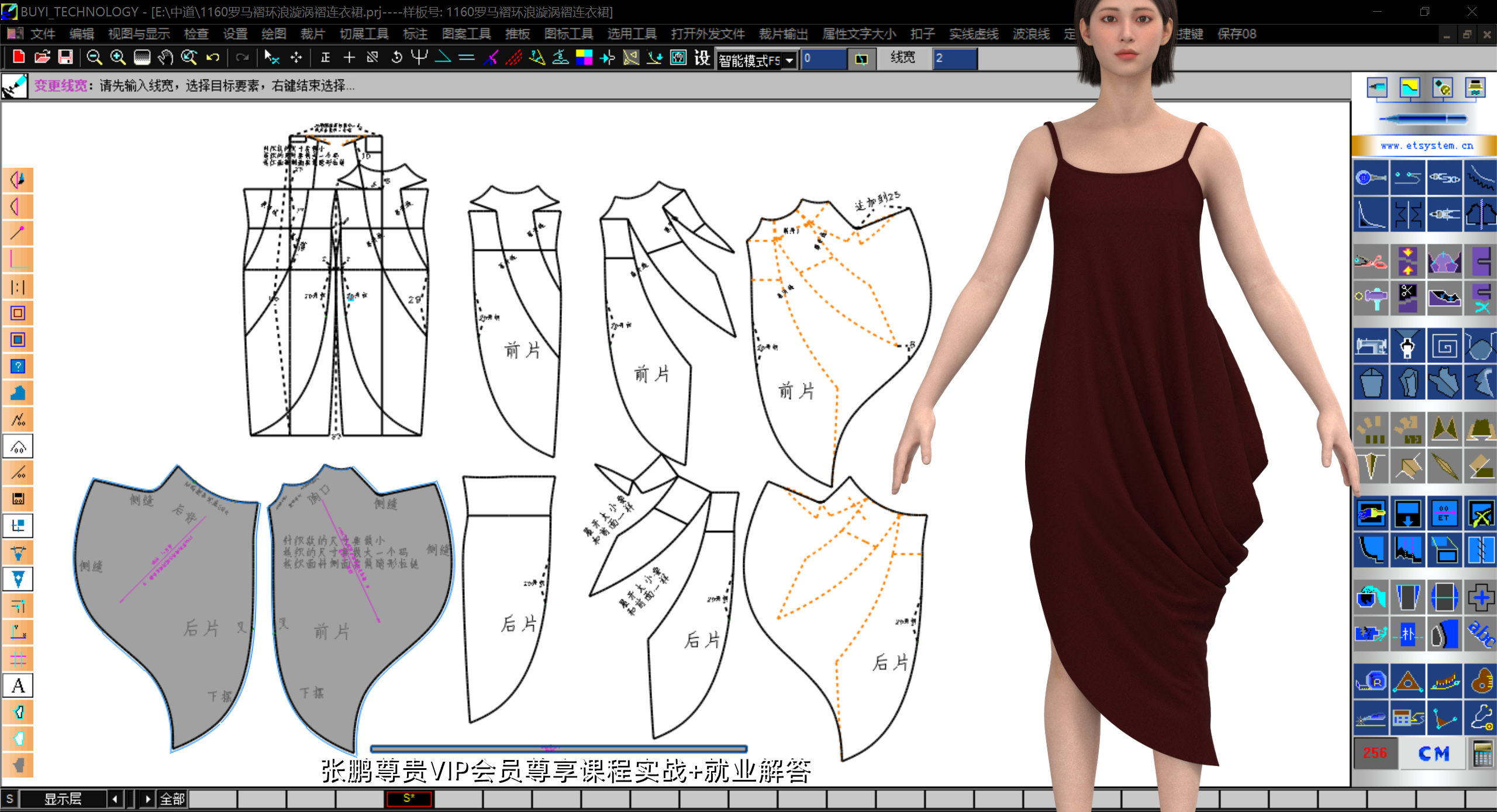Open the 裁片输出 menu

point(783,34)
